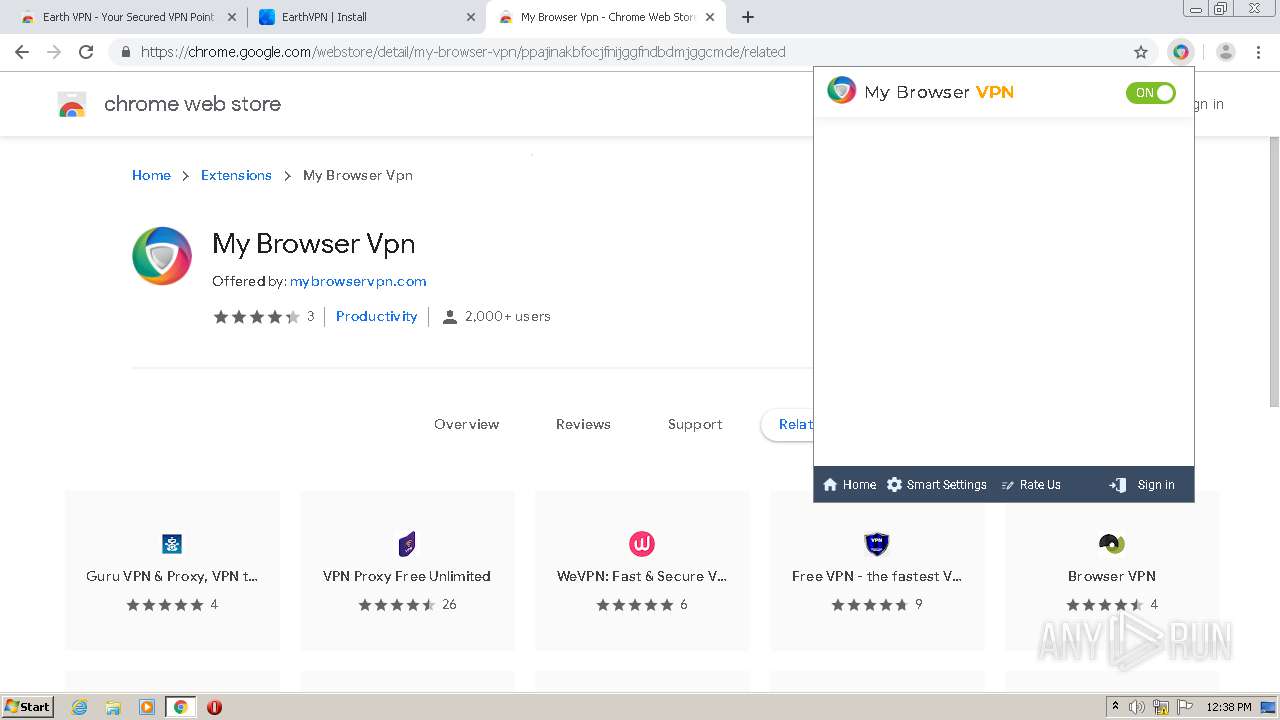
Task: Open Home in VPN popup footer
Action: 849,485
